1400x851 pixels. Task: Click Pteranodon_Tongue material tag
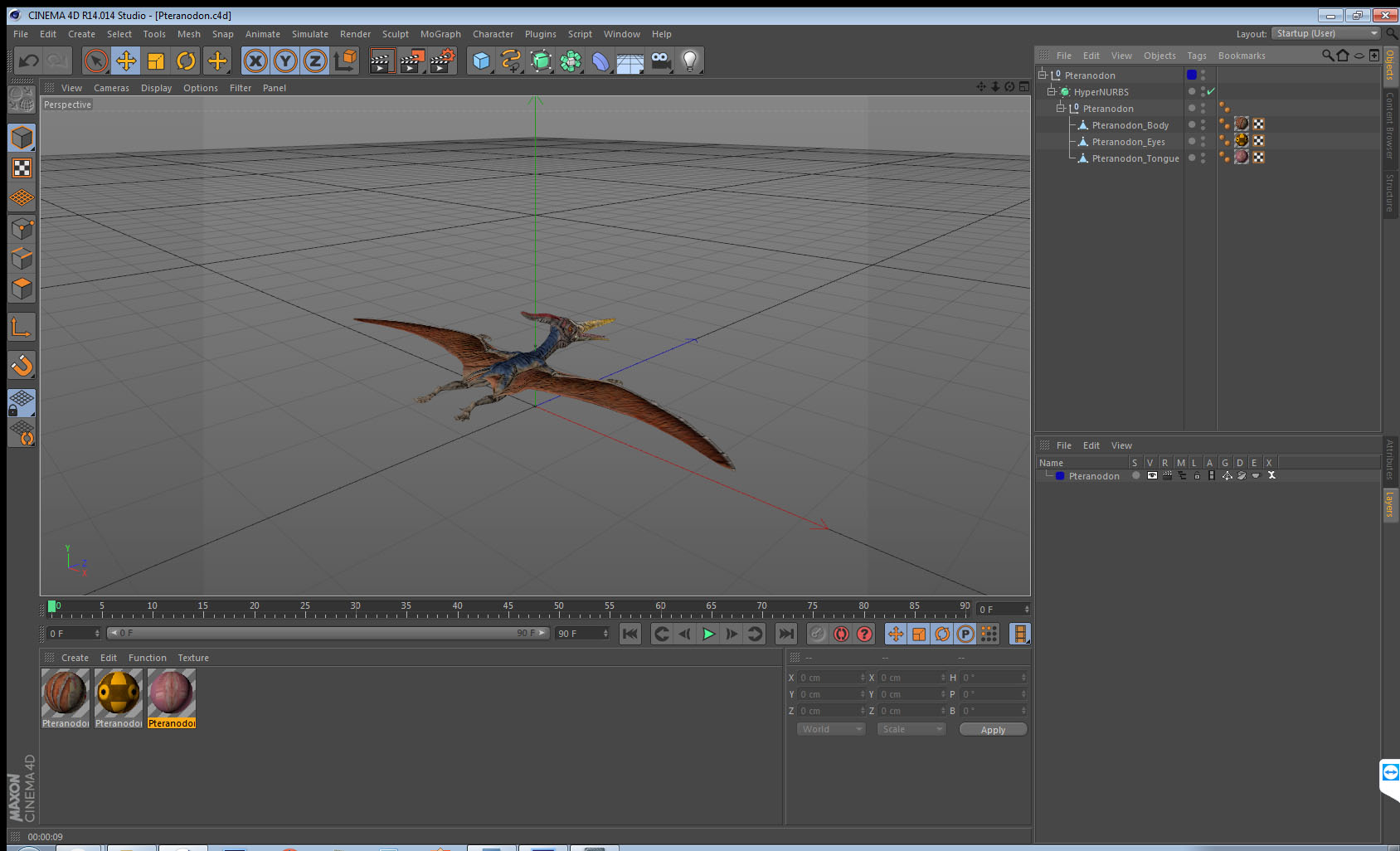tap(1242, 157)
